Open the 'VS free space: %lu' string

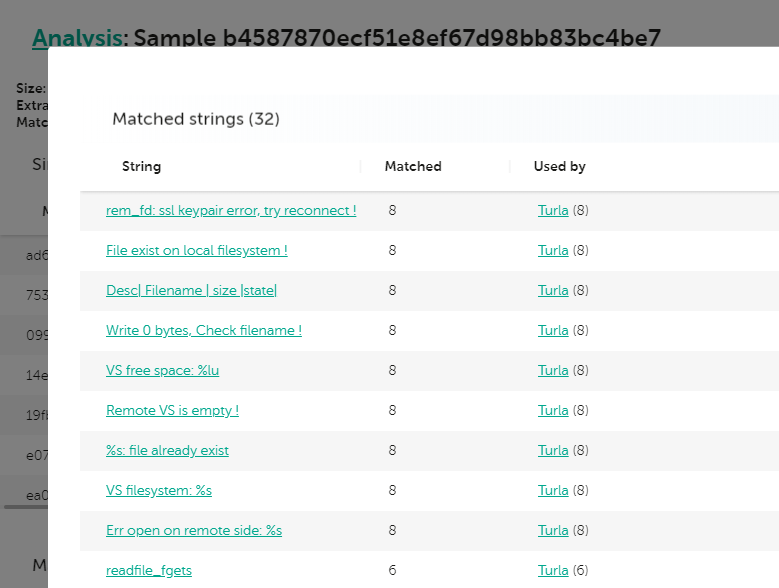162,371
